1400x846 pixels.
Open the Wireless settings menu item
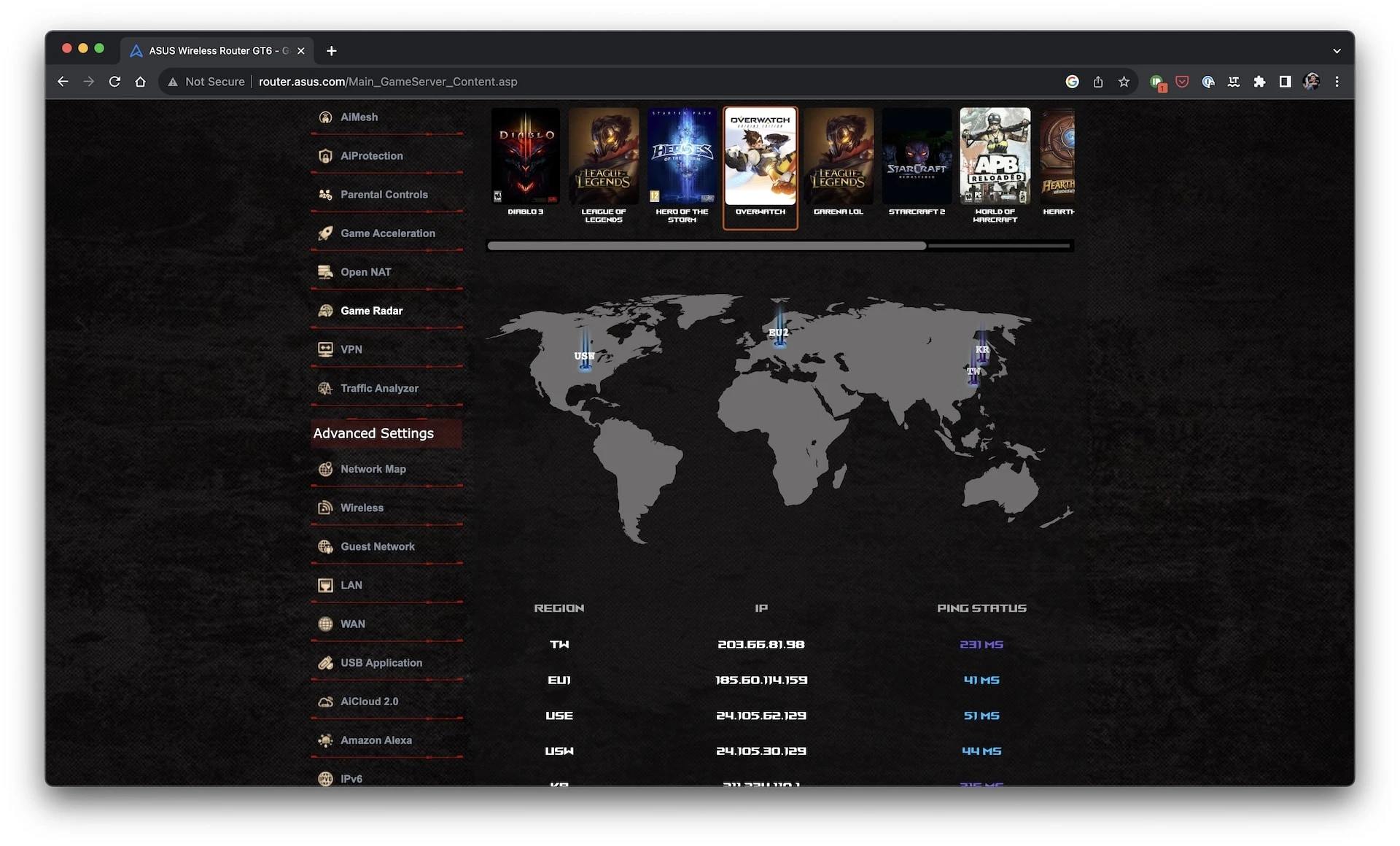point(362,508)
